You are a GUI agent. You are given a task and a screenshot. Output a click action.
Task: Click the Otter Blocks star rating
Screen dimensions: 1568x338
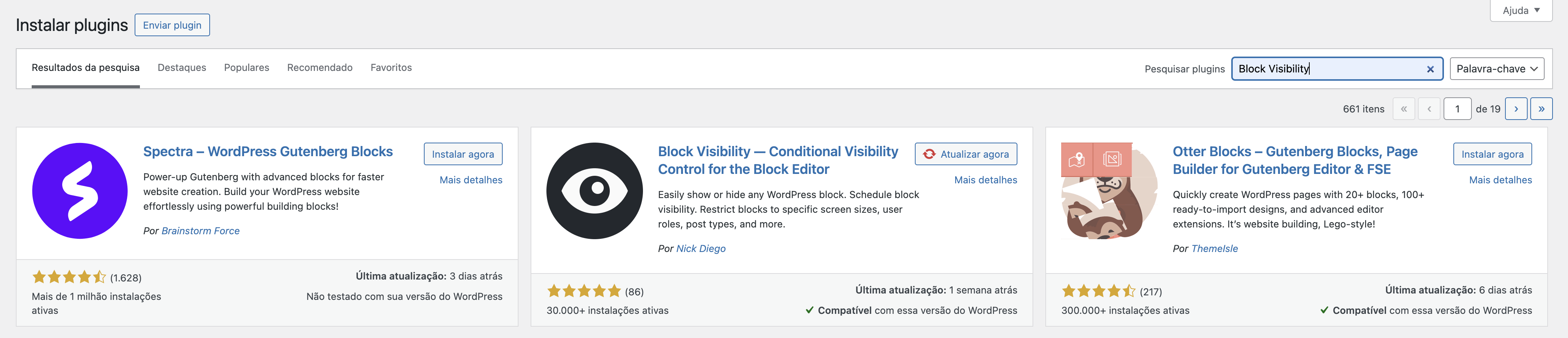[1099, 291]
